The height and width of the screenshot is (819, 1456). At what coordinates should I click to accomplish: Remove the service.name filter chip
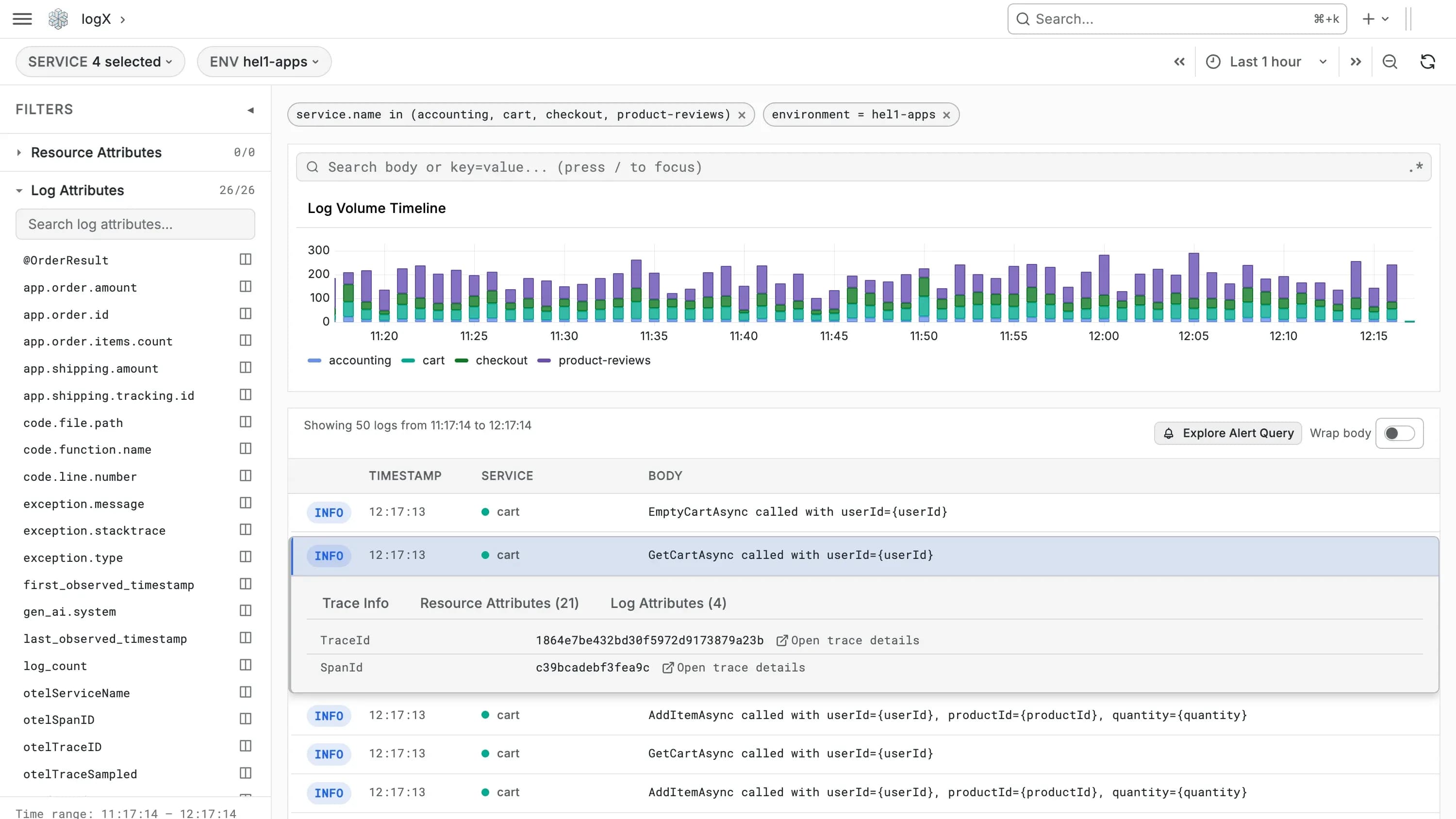(742, 115)
